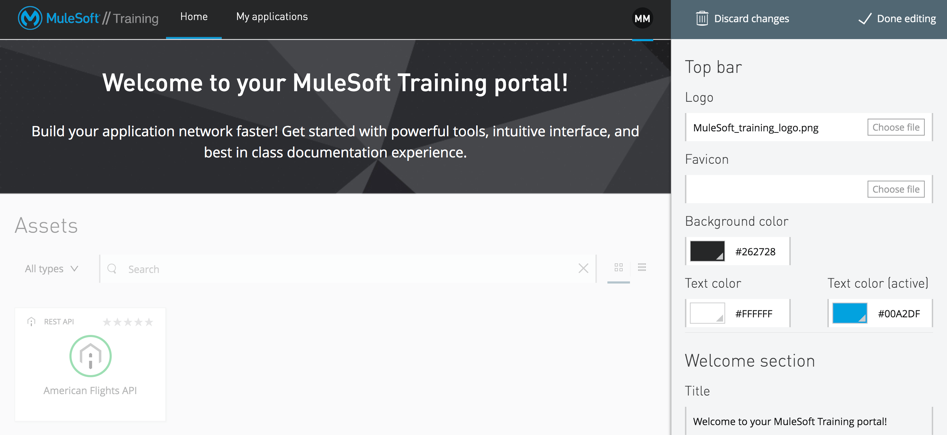Rate American Flights API five stars

coord(149,322)
